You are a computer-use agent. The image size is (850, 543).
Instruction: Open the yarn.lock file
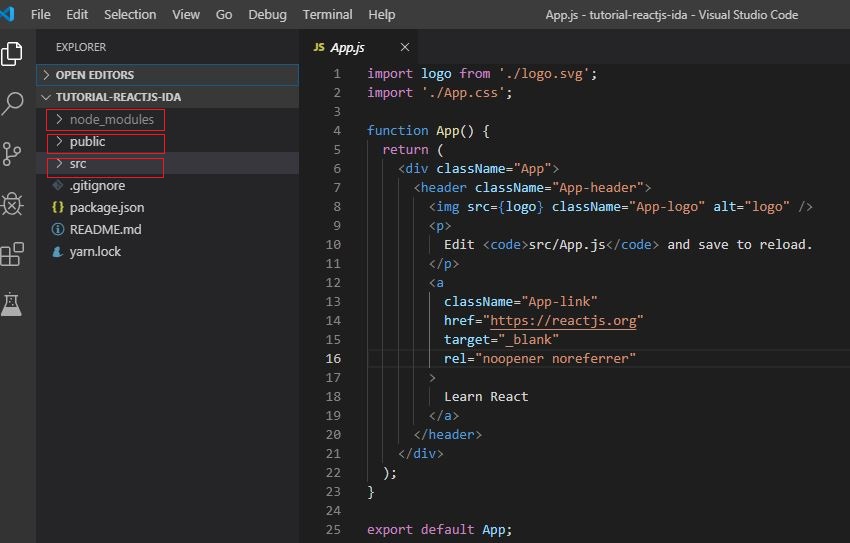click(95, 251)
